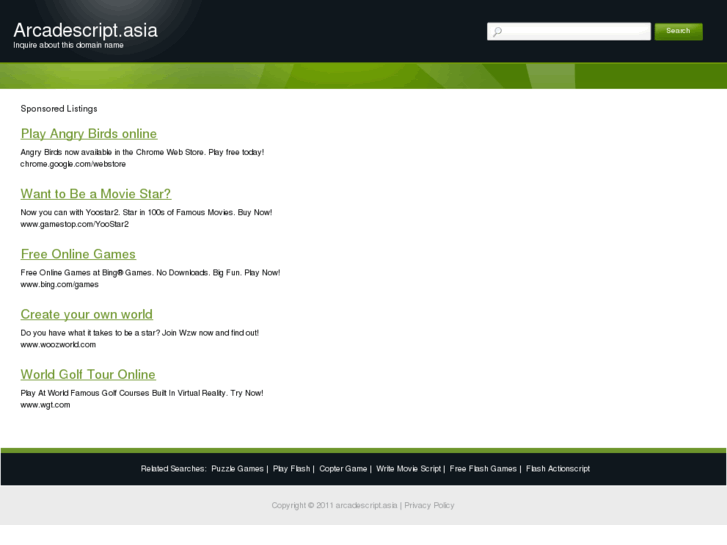Click 'Angry Birds now available' description text
The image size is (727, 545).
pos(142,152)
